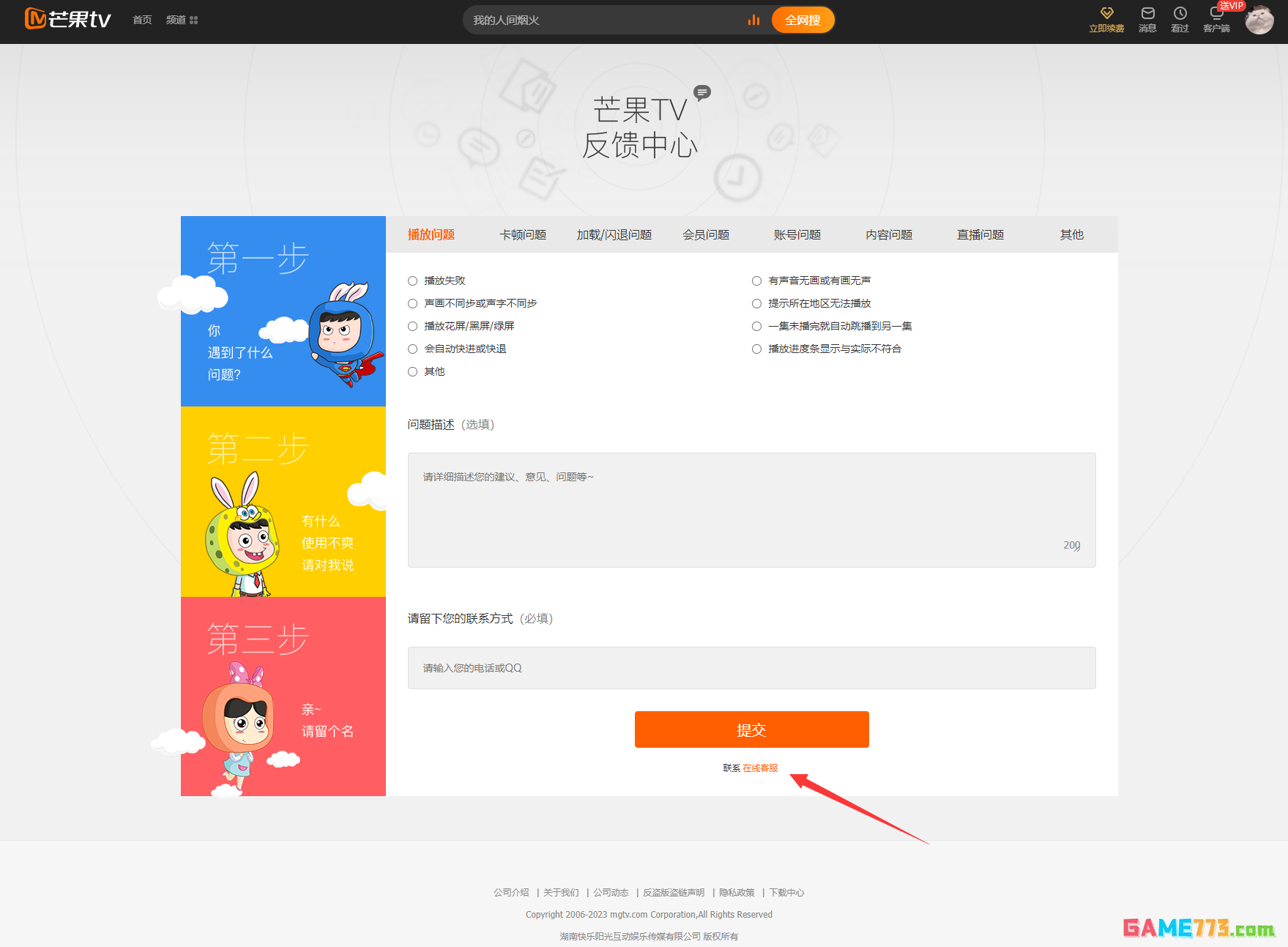
Task: Open the client download icon
Action: pyautogui.click(x=1216, y=15)
